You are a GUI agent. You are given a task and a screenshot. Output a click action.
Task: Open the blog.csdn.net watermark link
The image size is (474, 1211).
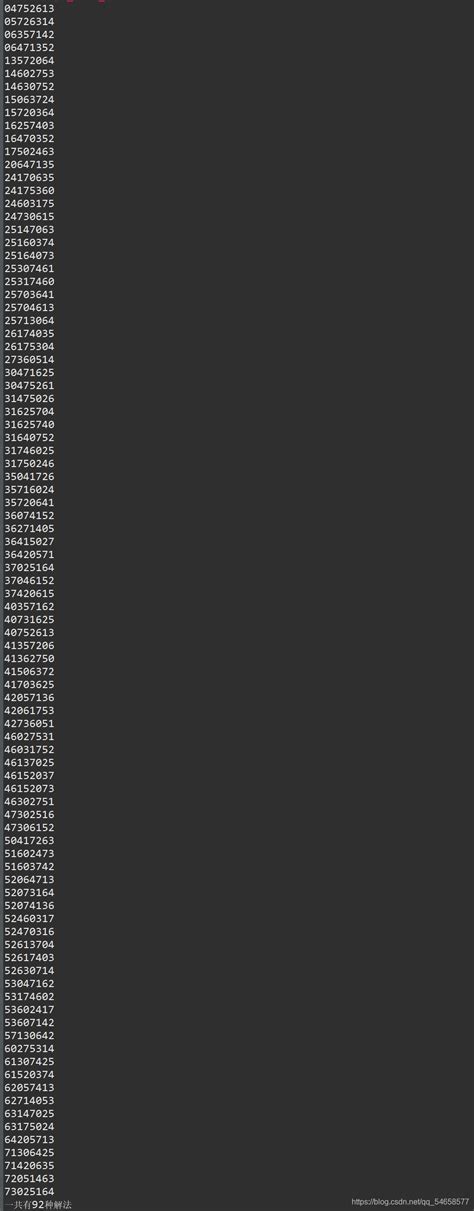pyautogui.click(x=410, y=1202)
